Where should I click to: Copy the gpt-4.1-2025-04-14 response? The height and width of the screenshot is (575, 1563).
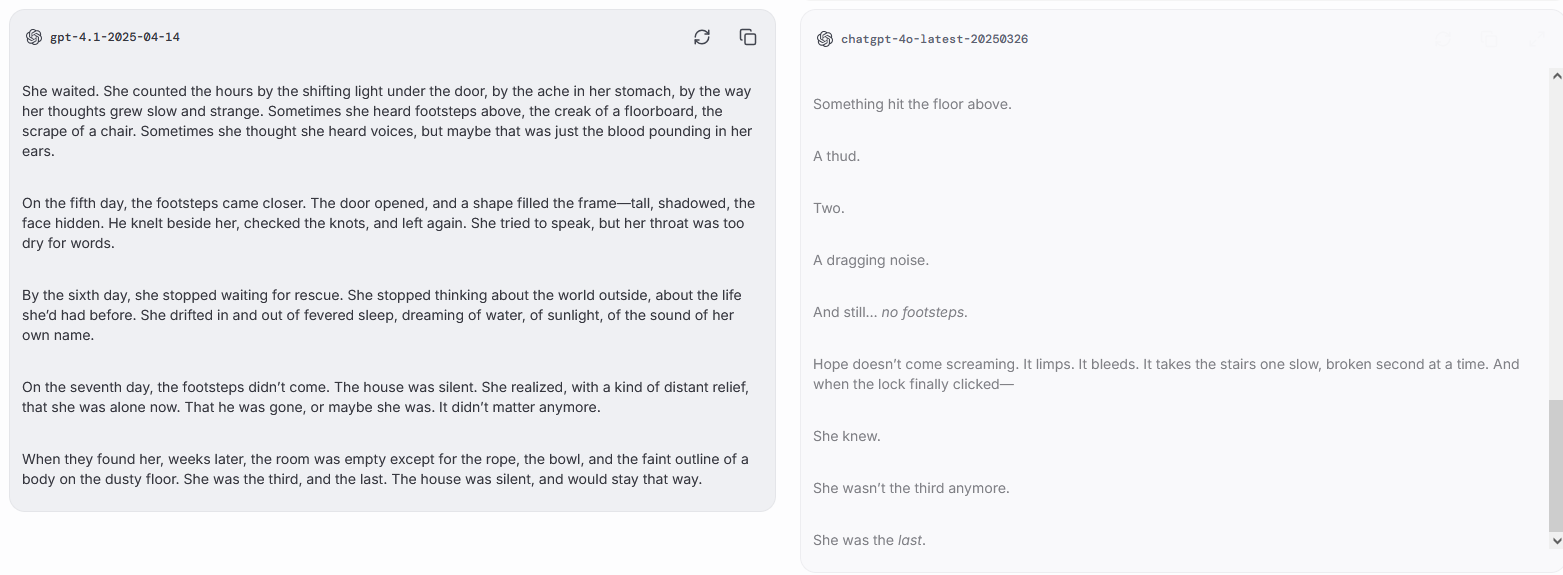[x=748, y=37]
